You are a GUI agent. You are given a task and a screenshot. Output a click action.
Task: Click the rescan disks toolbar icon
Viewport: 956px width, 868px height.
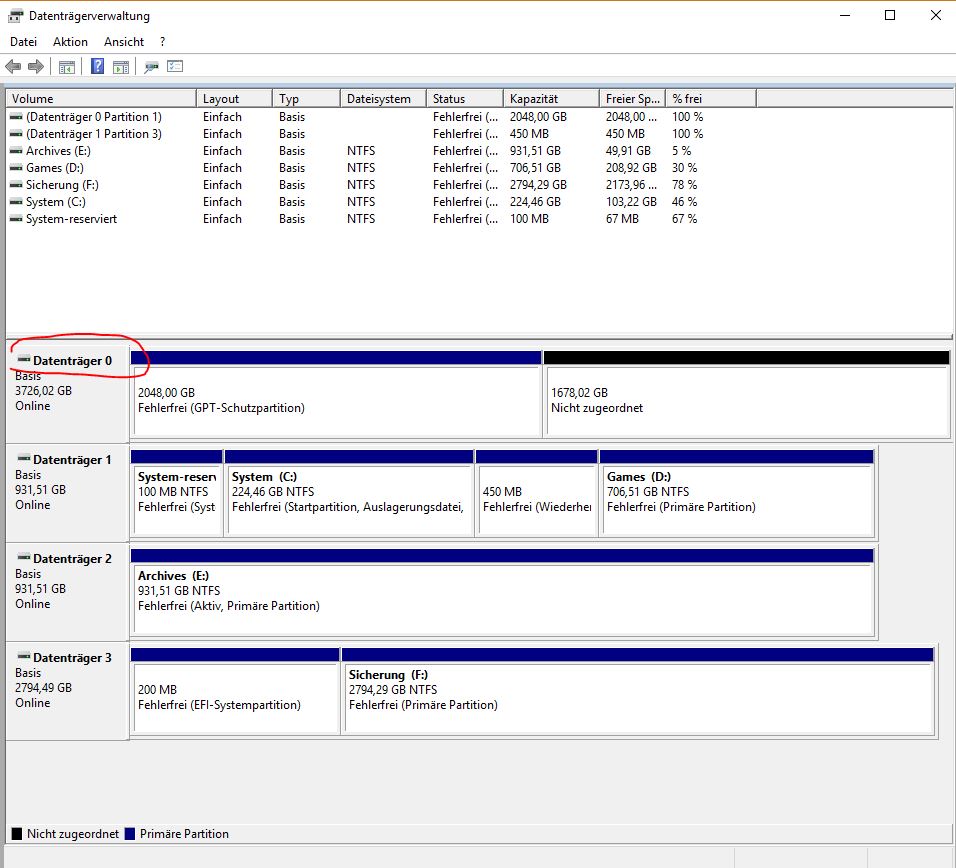pyautogui.click(x=151, y=66)
